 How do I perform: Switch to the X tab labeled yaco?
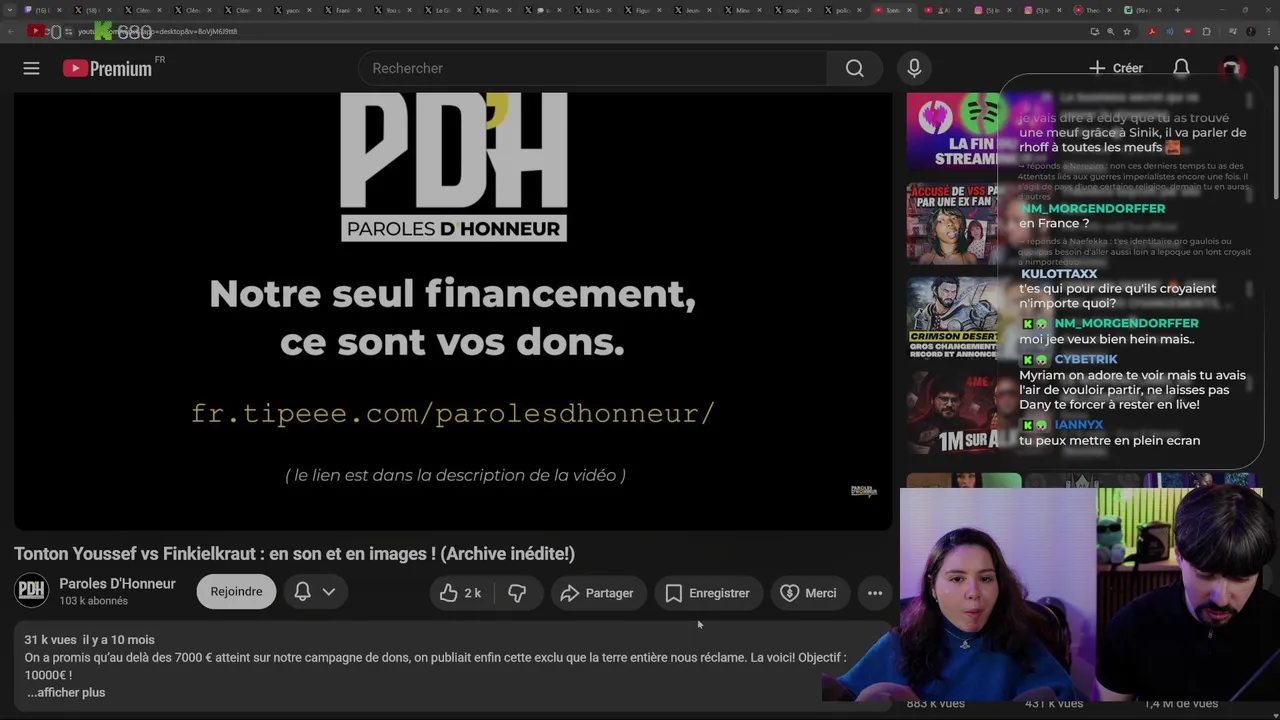click(x=291, y=10)
